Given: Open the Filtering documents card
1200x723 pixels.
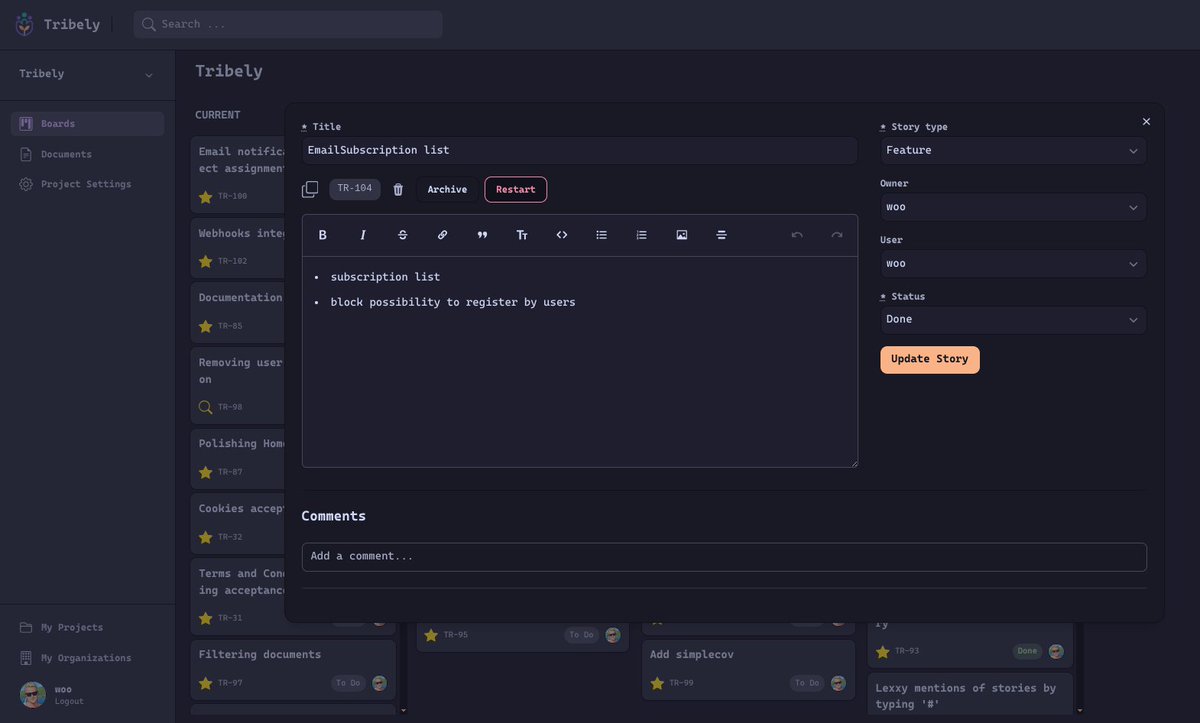Looking at the screenshot, I should (293, 670).
